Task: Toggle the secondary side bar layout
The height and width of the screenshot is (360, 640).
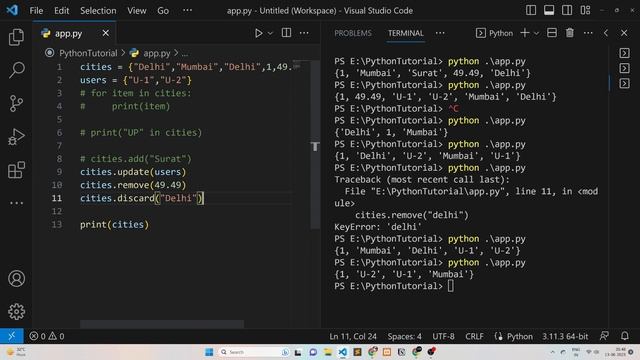Action: (x=567, y=10)
